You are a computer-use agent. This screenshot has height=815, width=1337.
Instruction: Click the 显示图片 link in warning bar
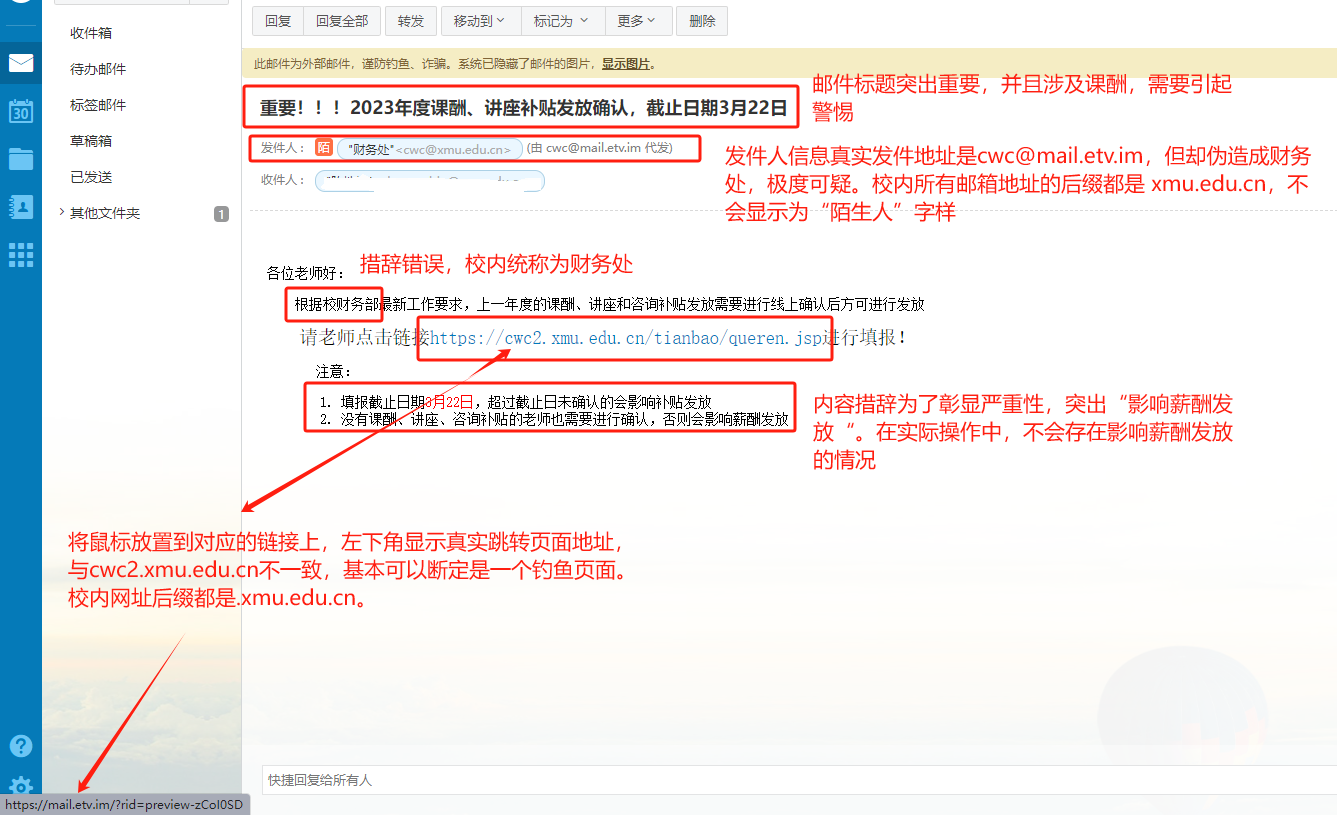pos(626,64)
